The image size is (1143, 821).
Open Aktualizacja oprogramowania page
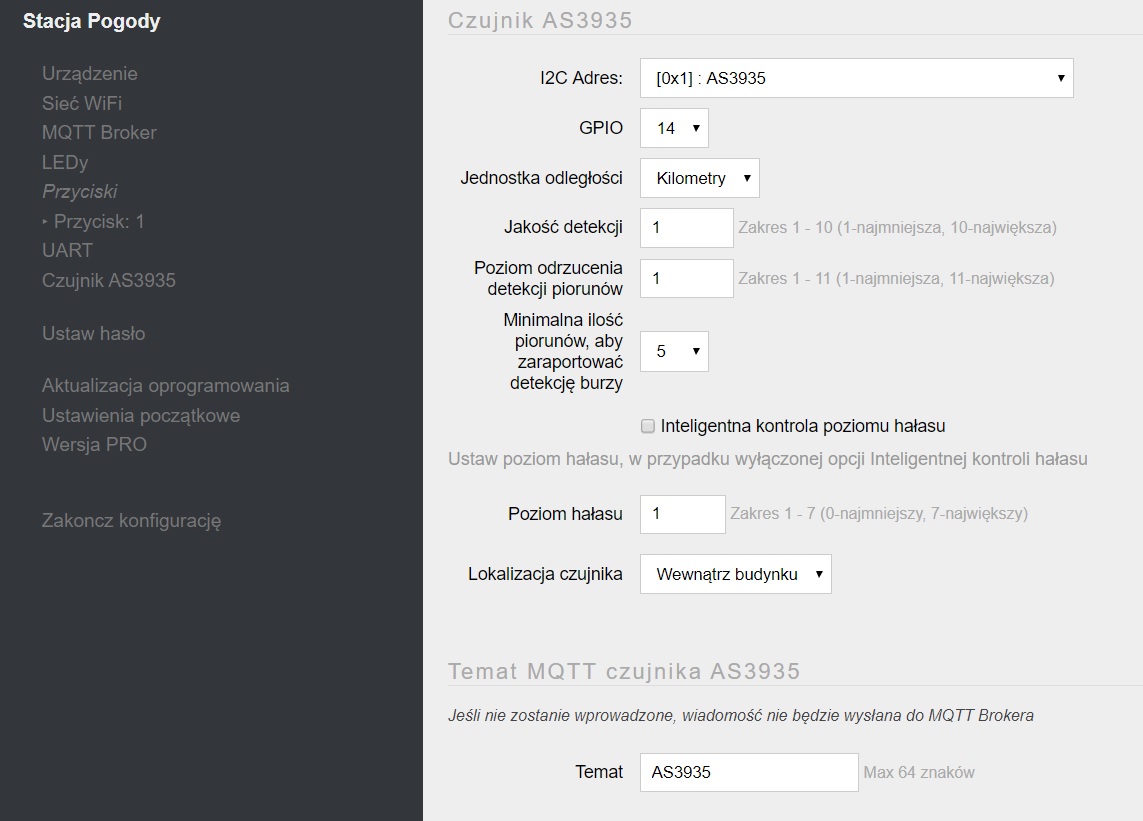[165, 386]
